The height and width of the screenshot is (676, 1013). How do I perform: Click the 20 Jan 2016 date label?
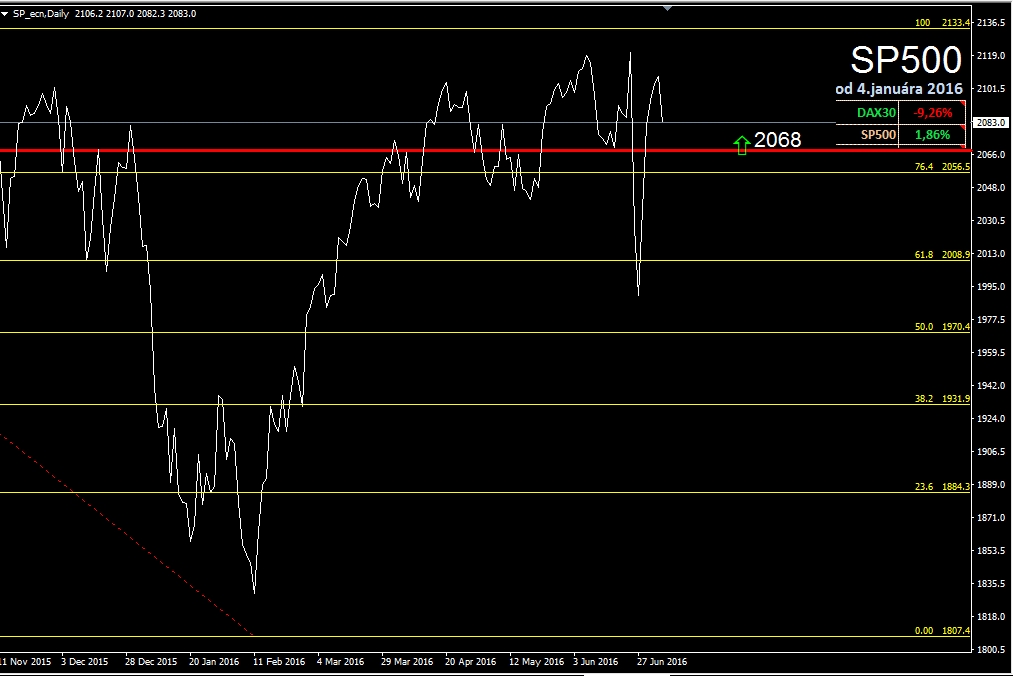(214, 661)
